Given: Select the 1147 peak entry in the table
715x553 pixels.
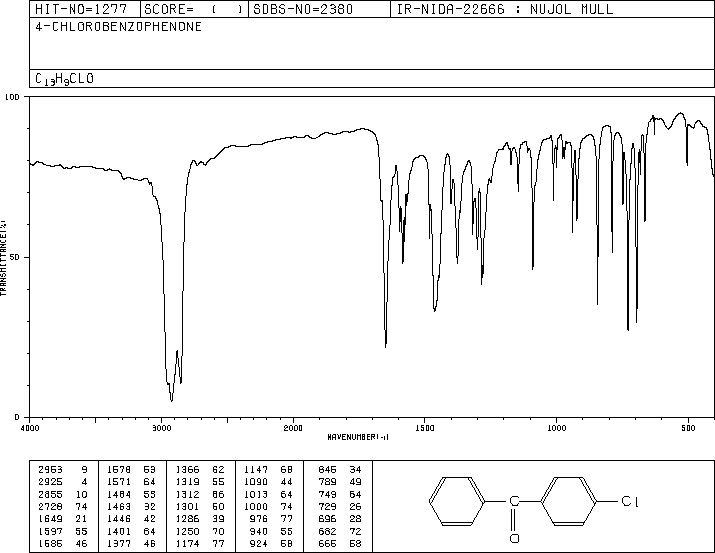Looking at the screenshot, I should 269,470.
